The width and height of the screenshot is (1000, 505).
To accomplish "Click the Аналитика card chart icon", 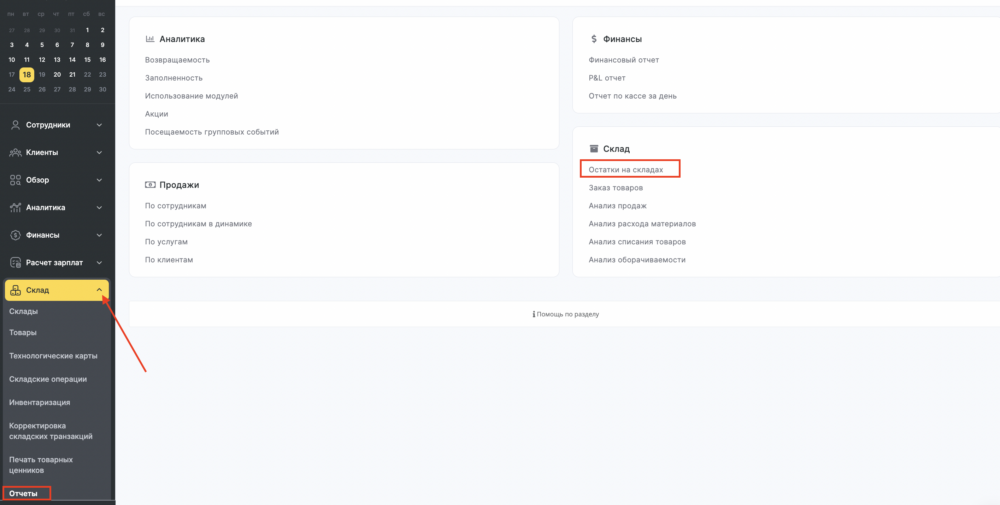I will pos(150,39).
